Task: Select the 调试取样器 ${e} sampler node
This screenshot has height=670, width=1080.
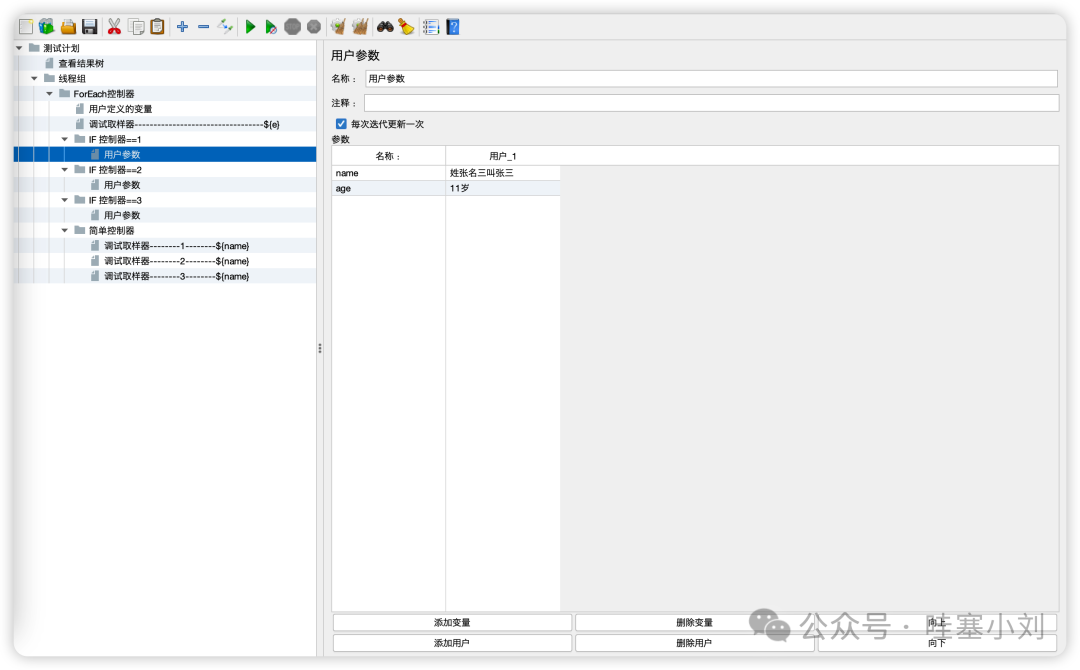Action: tap(184, 124)
